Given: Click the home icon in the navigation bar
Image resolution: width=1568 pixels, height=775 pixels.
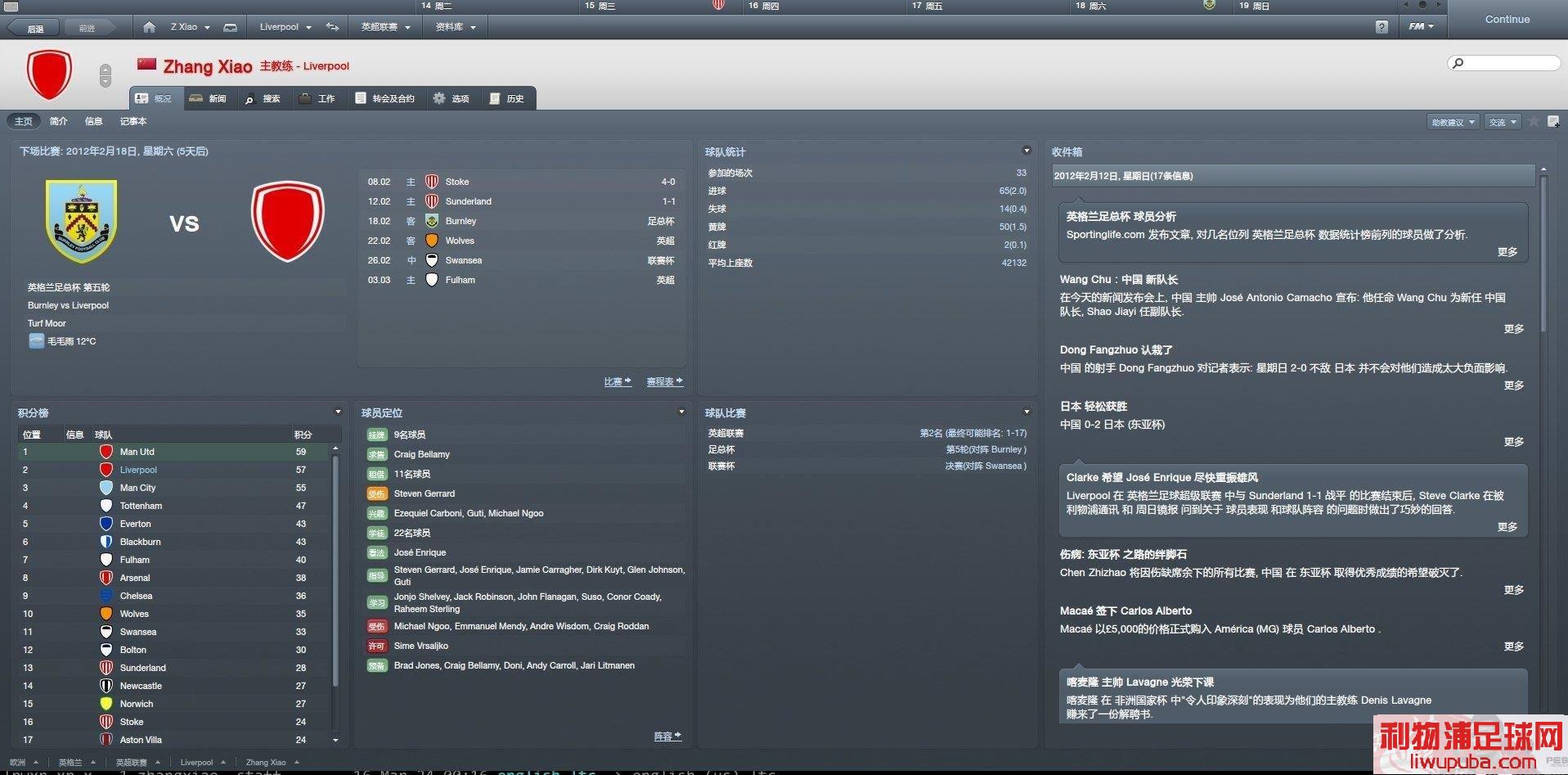Looking at the screenshot, I should [149, 27].
